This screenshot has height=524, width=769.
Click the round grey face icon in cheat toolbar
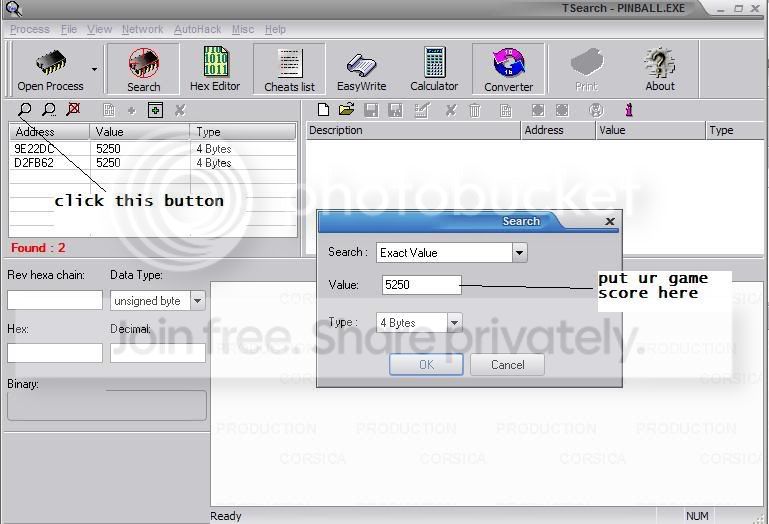(596, 110)
